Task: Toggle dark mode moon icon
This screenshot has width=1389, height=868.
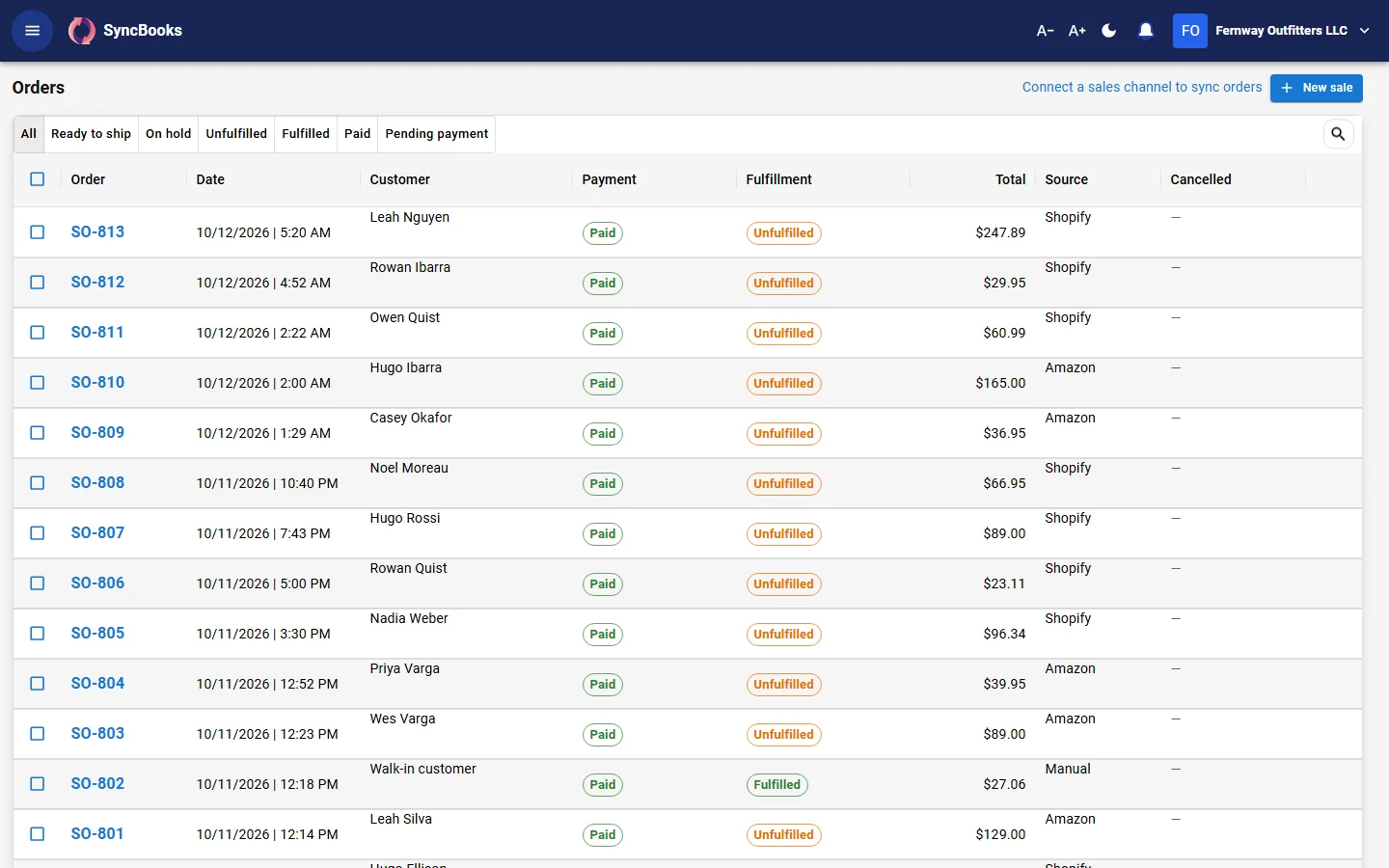Action: click(x=1109, y=31)
